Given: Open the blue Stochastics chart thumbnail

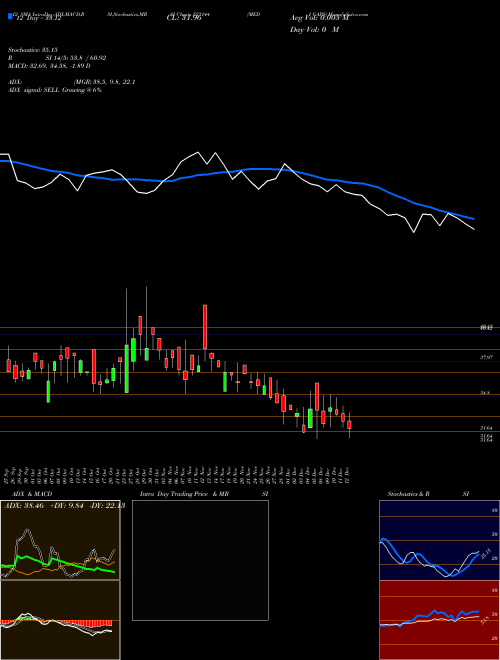Looking at the screenshot, I should [439, 540].
